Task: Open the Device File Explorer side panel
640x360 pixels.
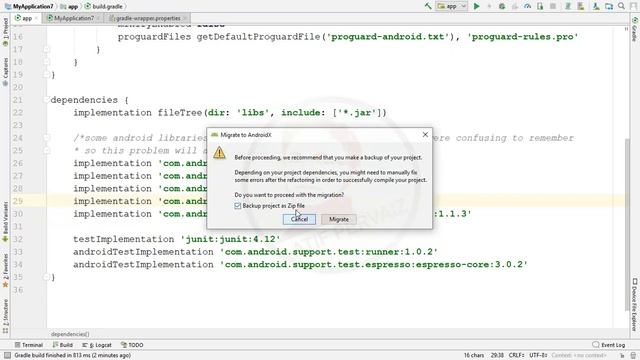Action: 635,304
